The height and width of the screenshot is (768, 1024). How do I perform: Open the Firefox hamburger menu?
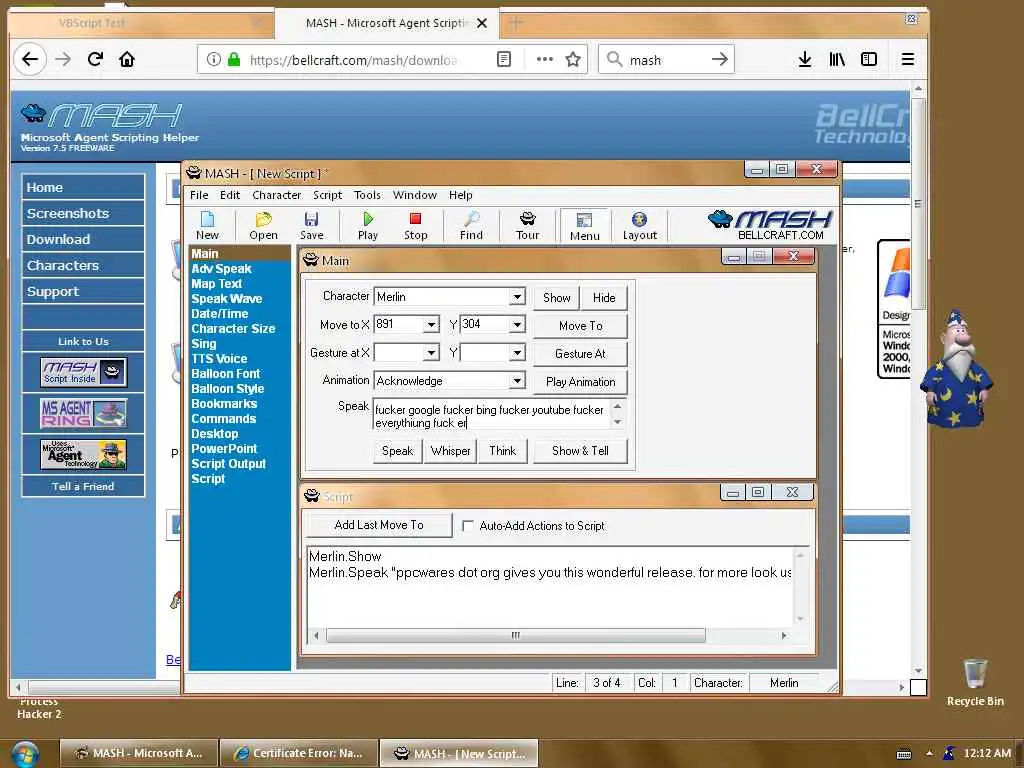[908, 59]
